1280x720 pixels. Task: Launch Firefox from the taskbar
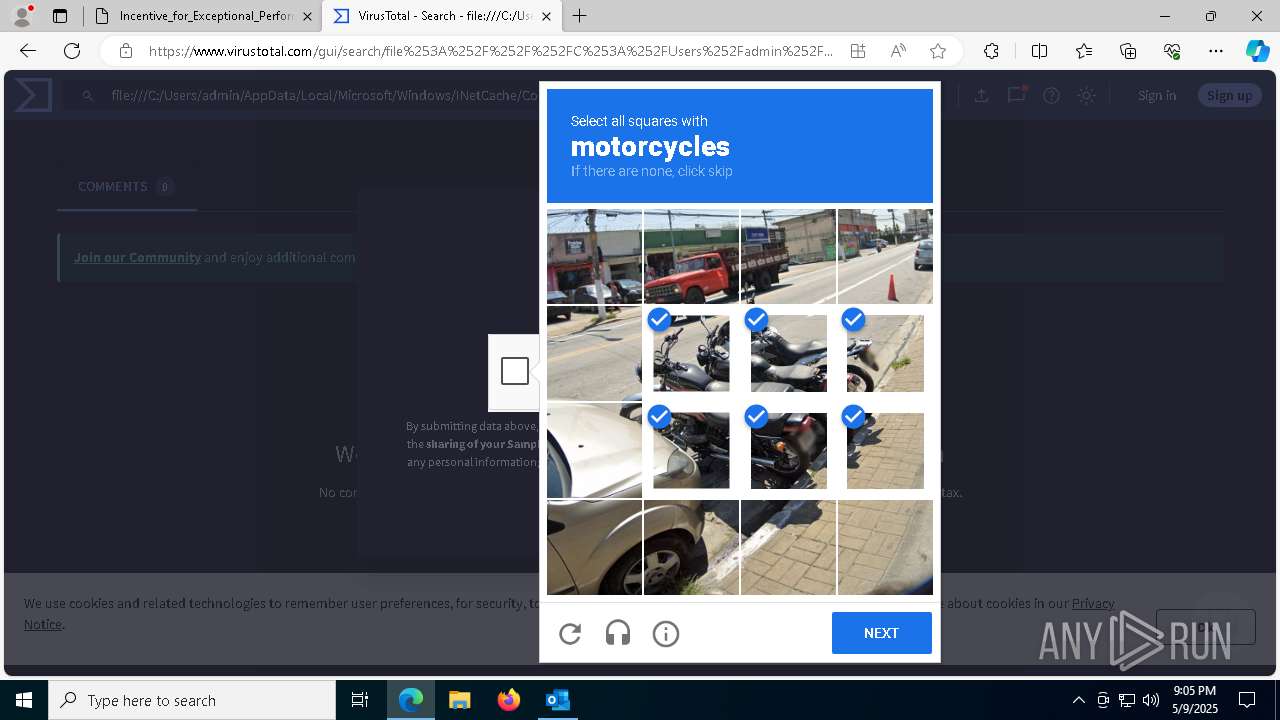(x=509, y=700)
